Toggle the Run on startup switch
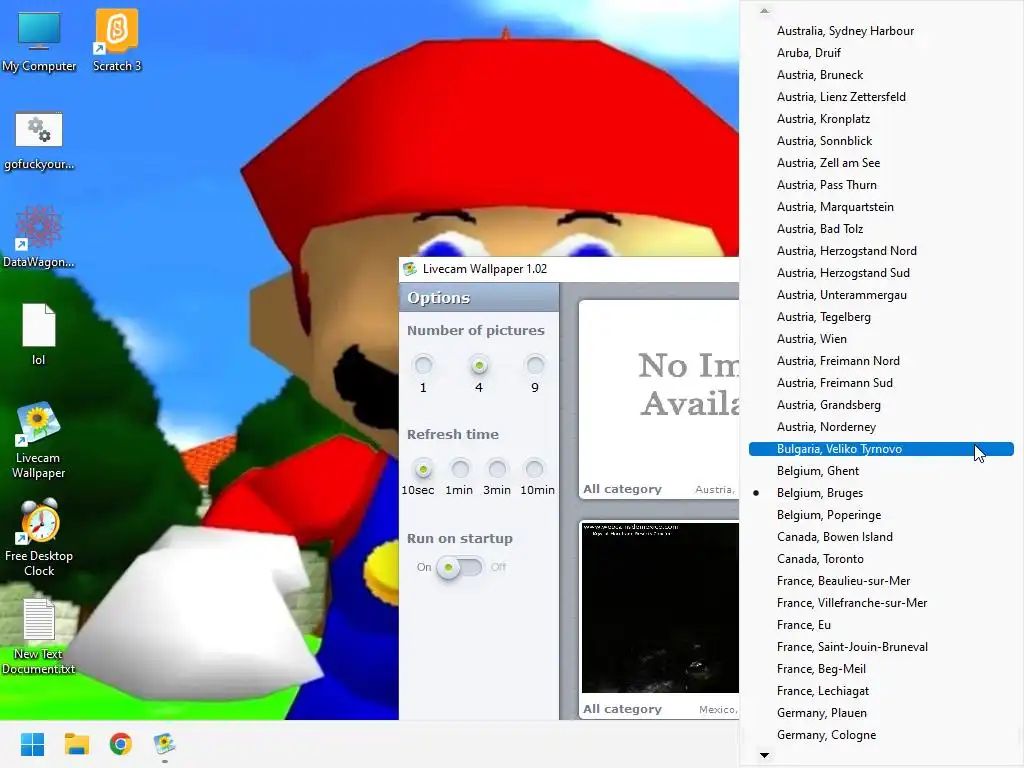The image size is (1024, 768). [x=460, y=567]
